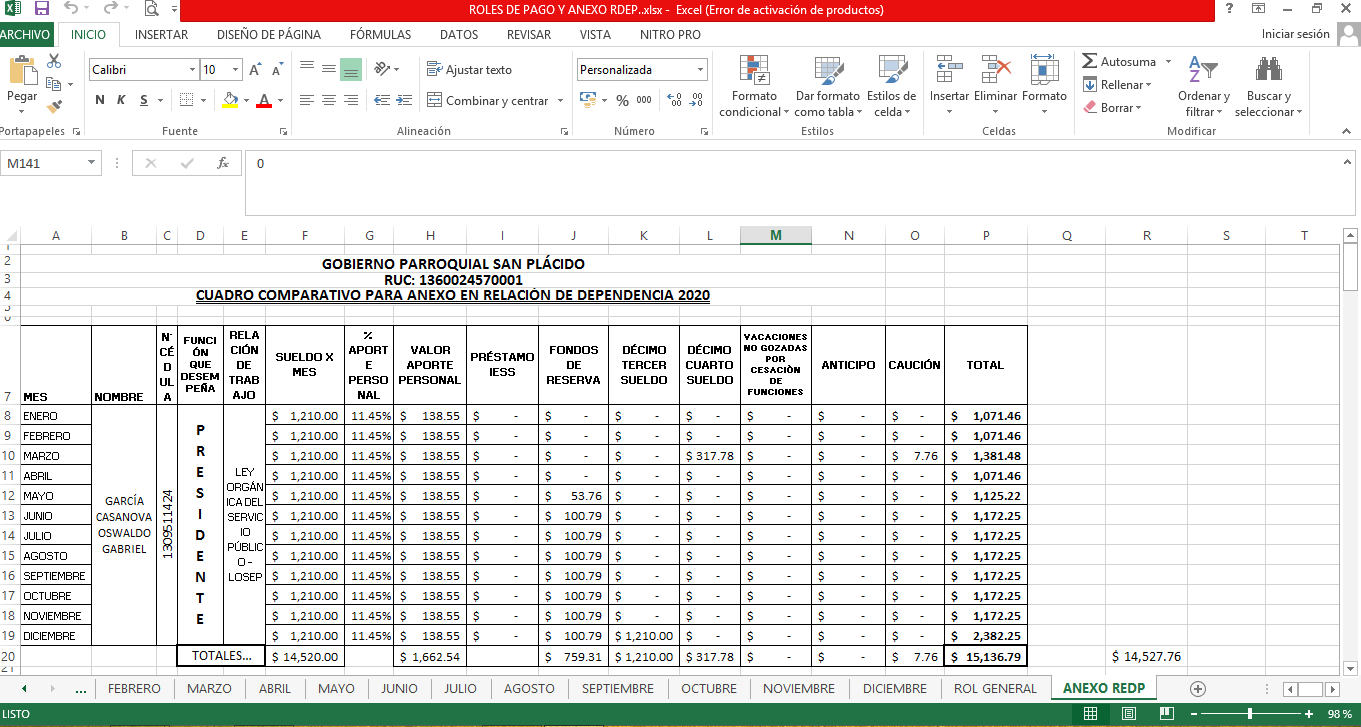Switch to the ROL GENERAL sheet tab
The width and height of the screenshot is (1361, 727).
click(x=995, y=689)
